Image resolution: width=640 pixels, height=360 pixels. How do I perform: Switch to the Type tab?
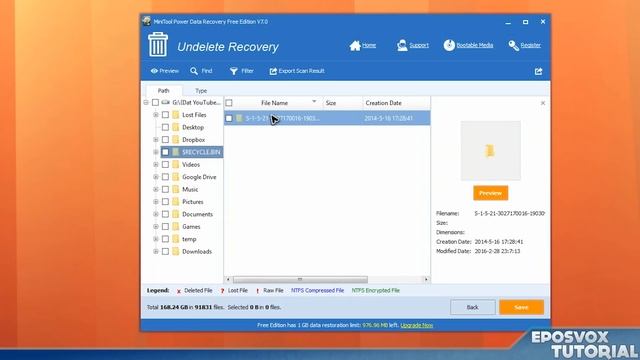pos(201,91)
